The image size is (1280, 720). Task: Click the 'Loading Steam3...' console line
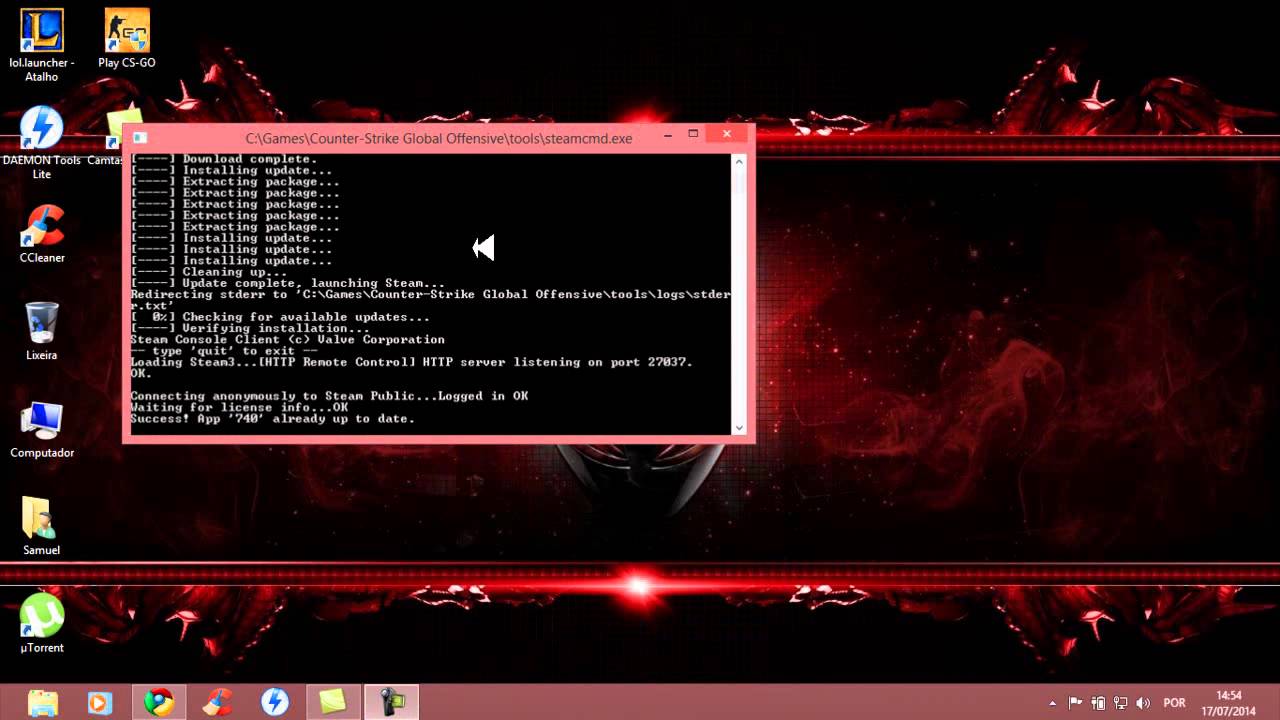tap(412, 362)
